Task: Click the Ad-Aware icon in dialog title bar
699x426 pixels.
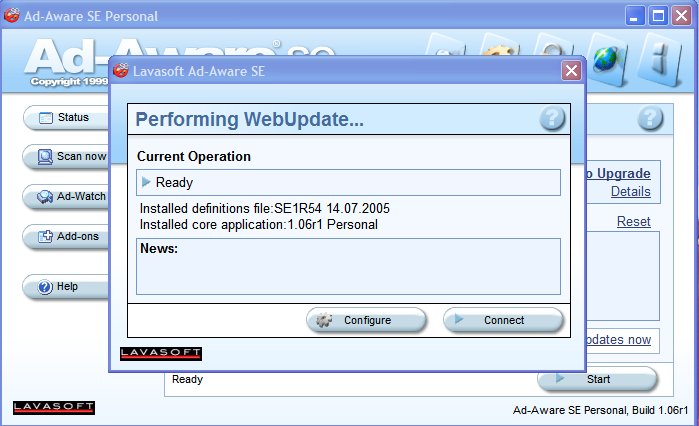Action: click(x=120, y=70)
